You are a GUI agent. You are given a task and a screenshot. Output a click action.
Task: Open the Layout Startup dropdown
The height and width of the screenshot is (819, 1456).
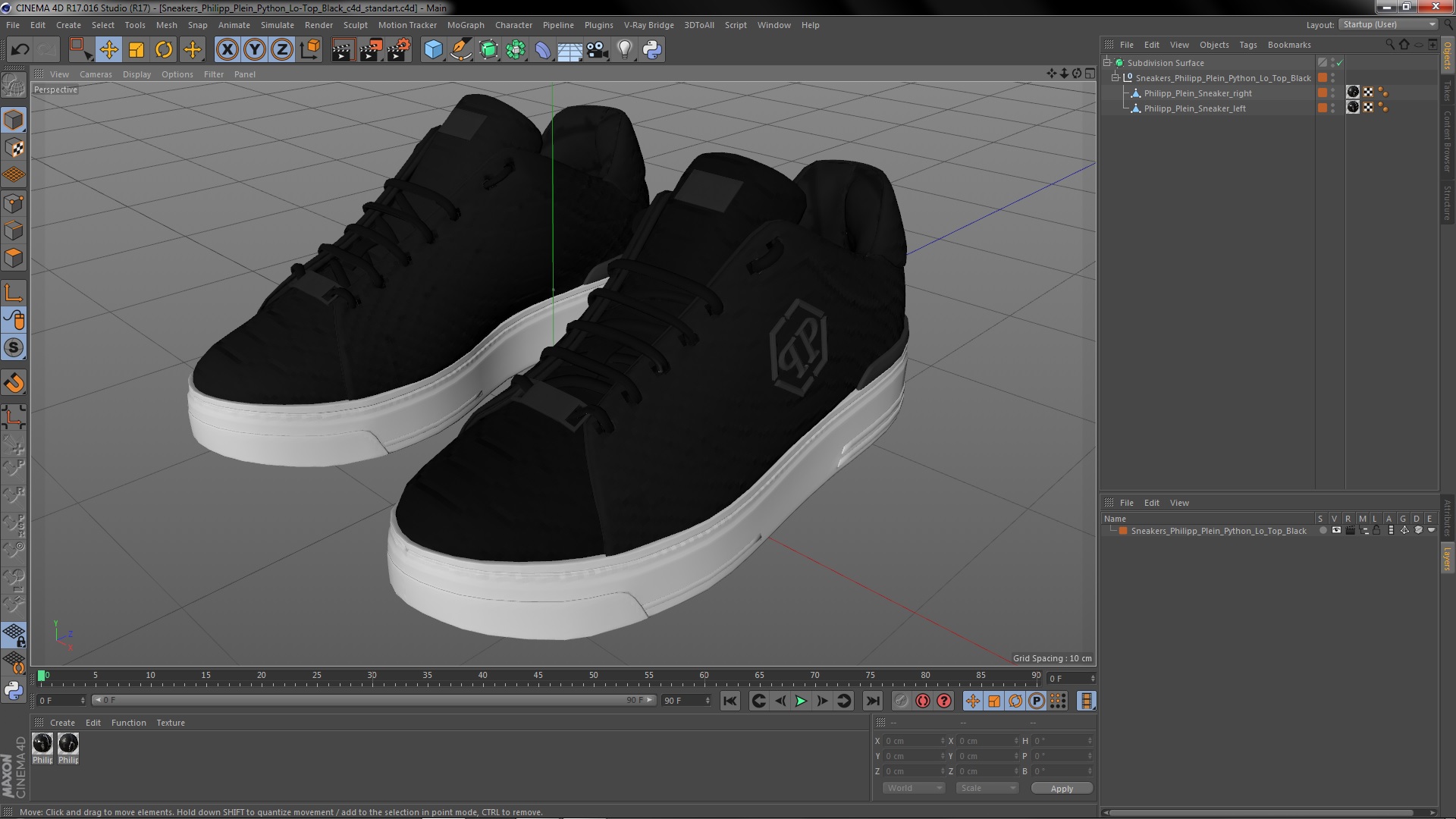[x=1388, y=25]
